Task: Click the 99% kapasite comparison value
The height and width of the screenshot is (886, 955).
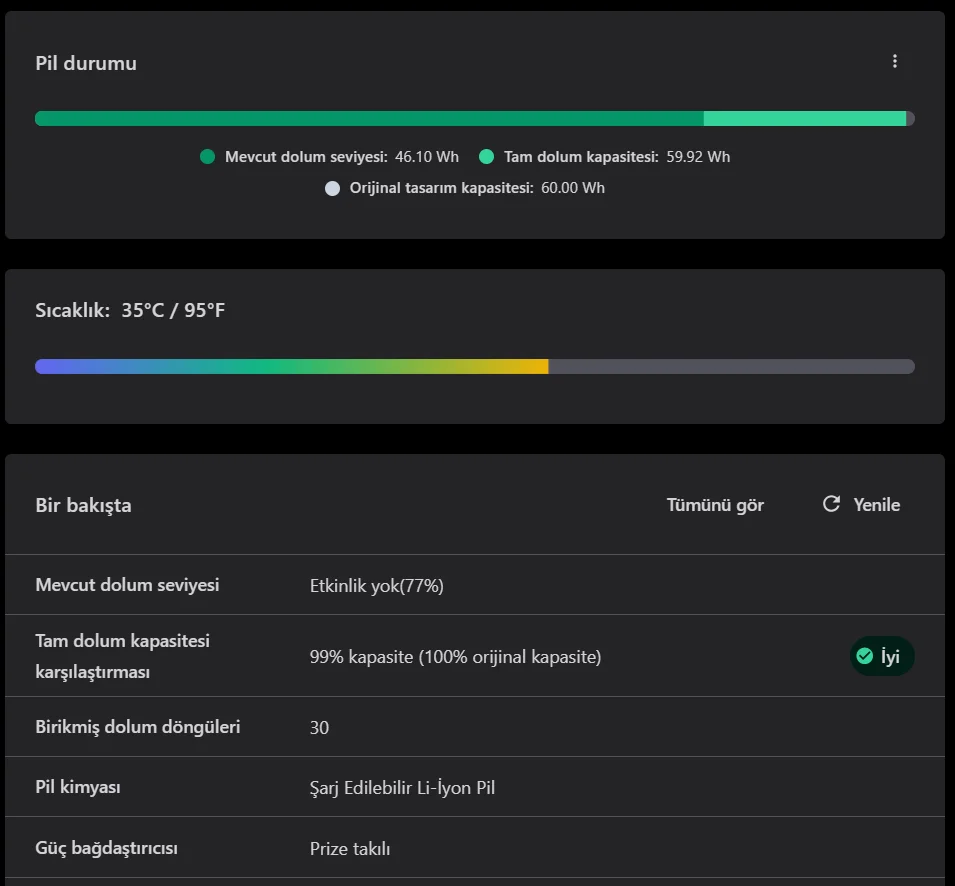Action: point(455,657)
